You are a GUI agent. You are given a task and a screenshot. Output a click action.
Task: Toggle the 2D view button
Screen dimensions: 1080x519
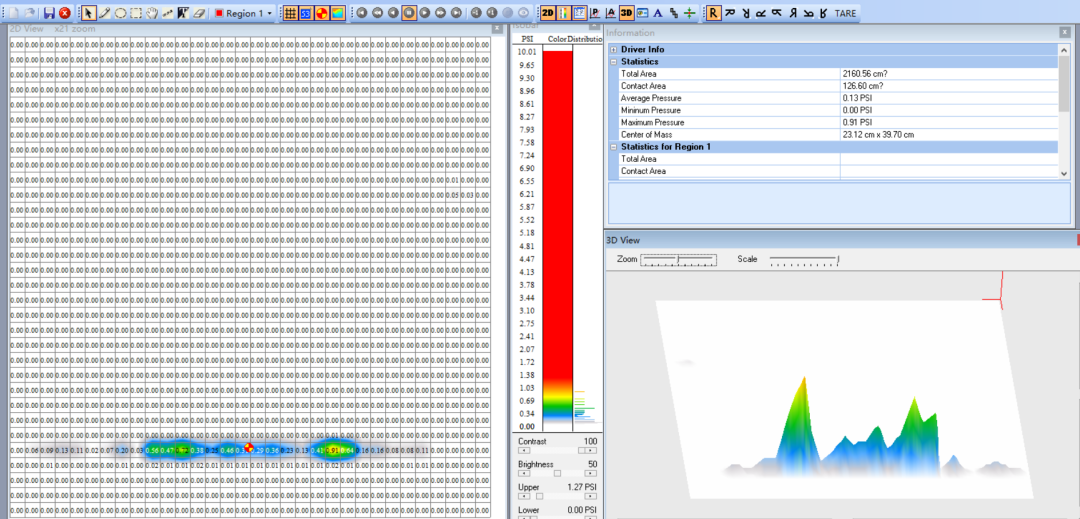coord(548,13)
